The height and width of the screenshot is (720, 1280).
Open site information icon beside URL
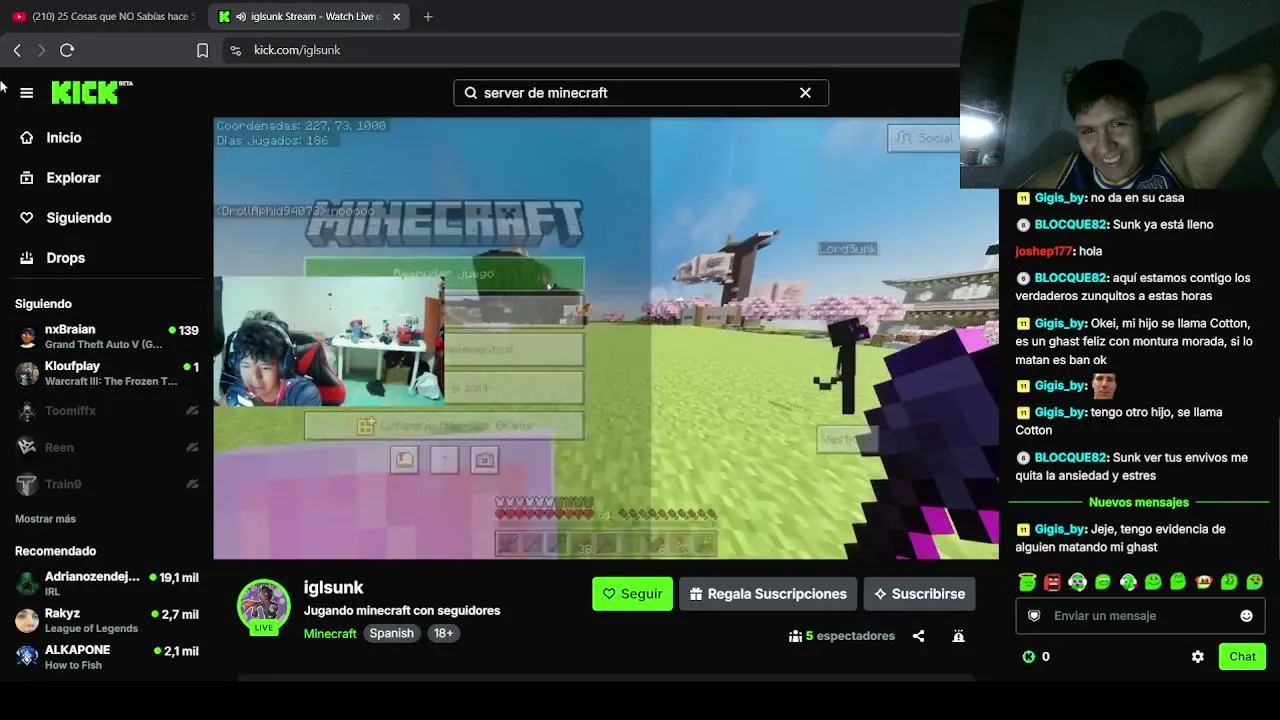point(235,50)
